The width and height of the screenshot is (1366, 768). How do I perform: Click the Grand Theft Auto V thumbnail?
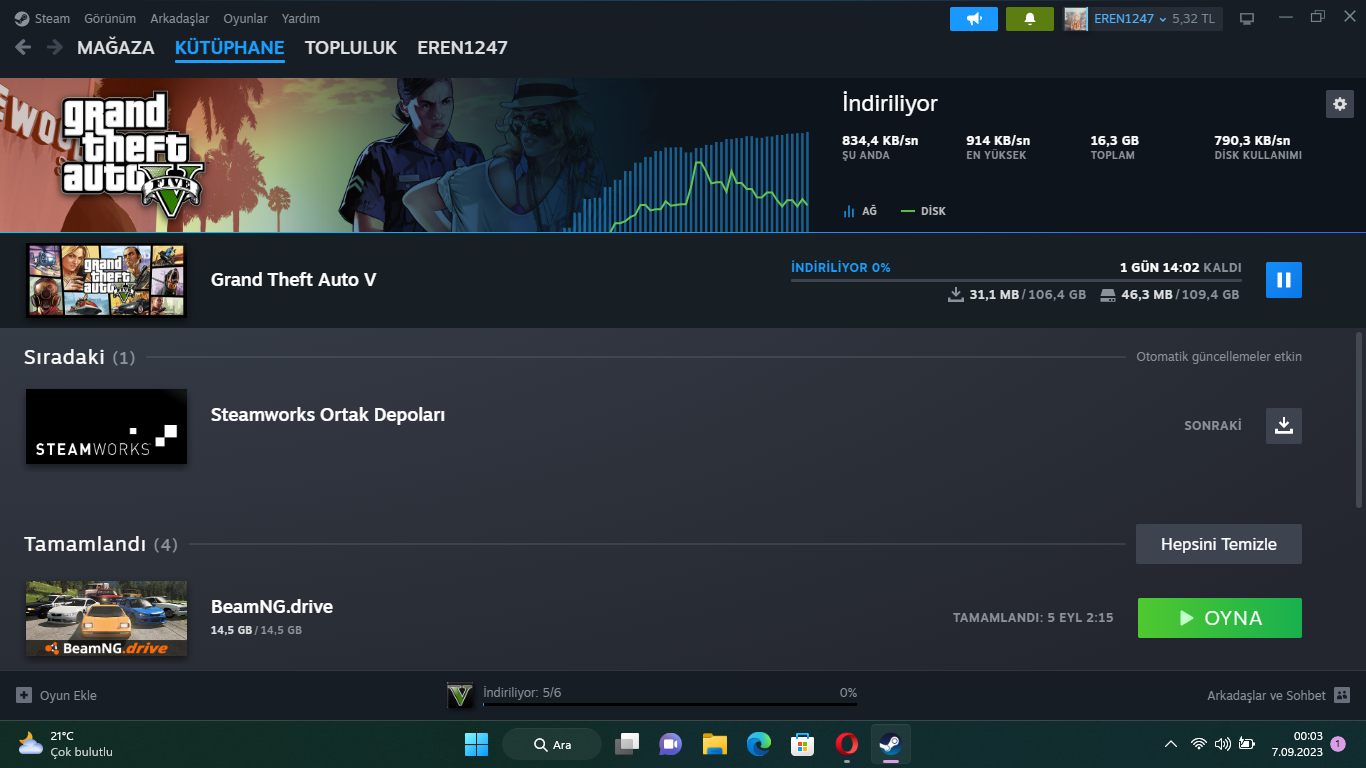point(106,281)
